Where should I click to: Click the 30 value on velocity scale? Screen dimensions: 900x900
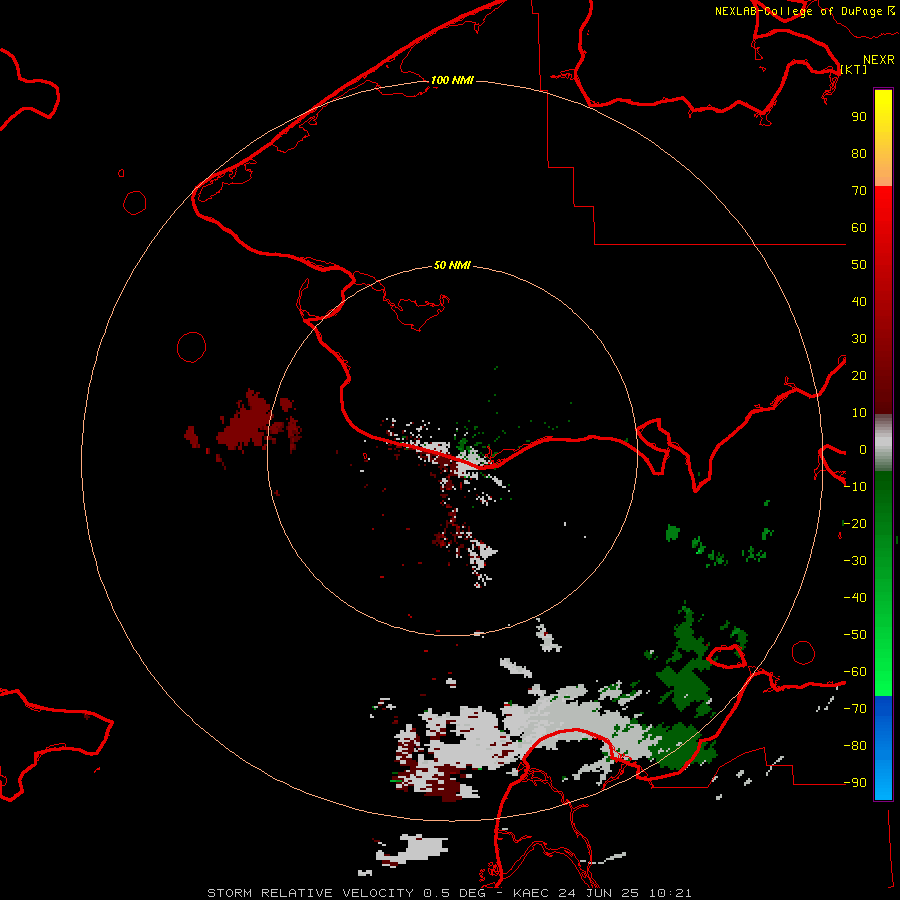tap(859, 339)
